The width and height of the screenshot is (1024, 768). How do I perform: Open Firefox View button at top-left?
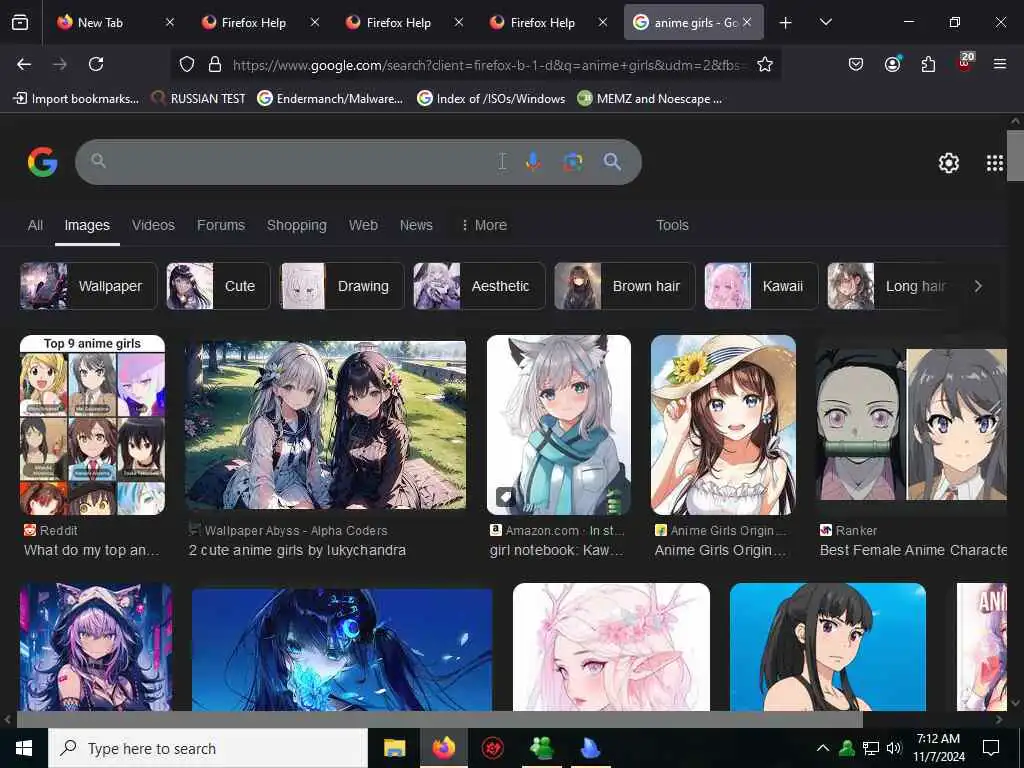(20, 22)
